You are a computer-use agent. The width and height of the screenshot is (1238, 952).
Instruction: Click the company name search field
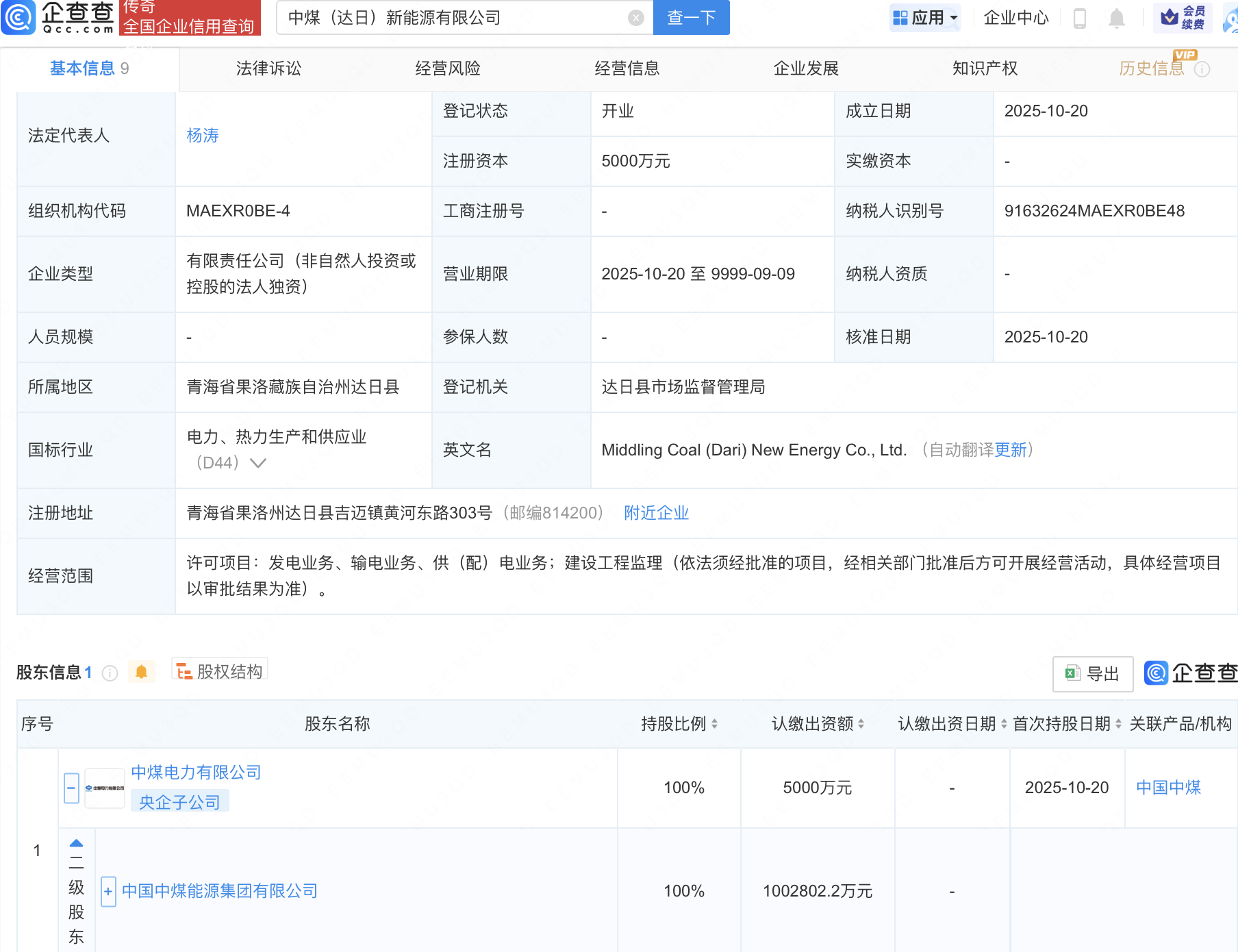pyautogui.click(x=452, y=18)
